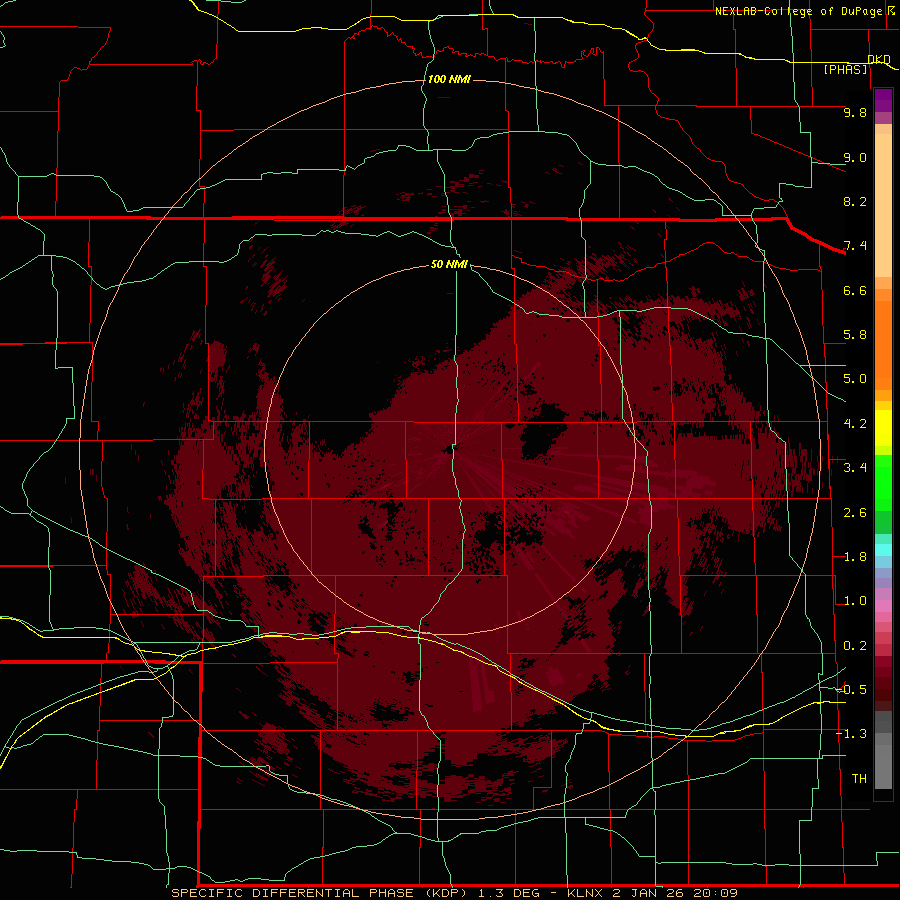Click the 9.0 color scale value
This screenshot has width=900, height=900.
[855, 157]
